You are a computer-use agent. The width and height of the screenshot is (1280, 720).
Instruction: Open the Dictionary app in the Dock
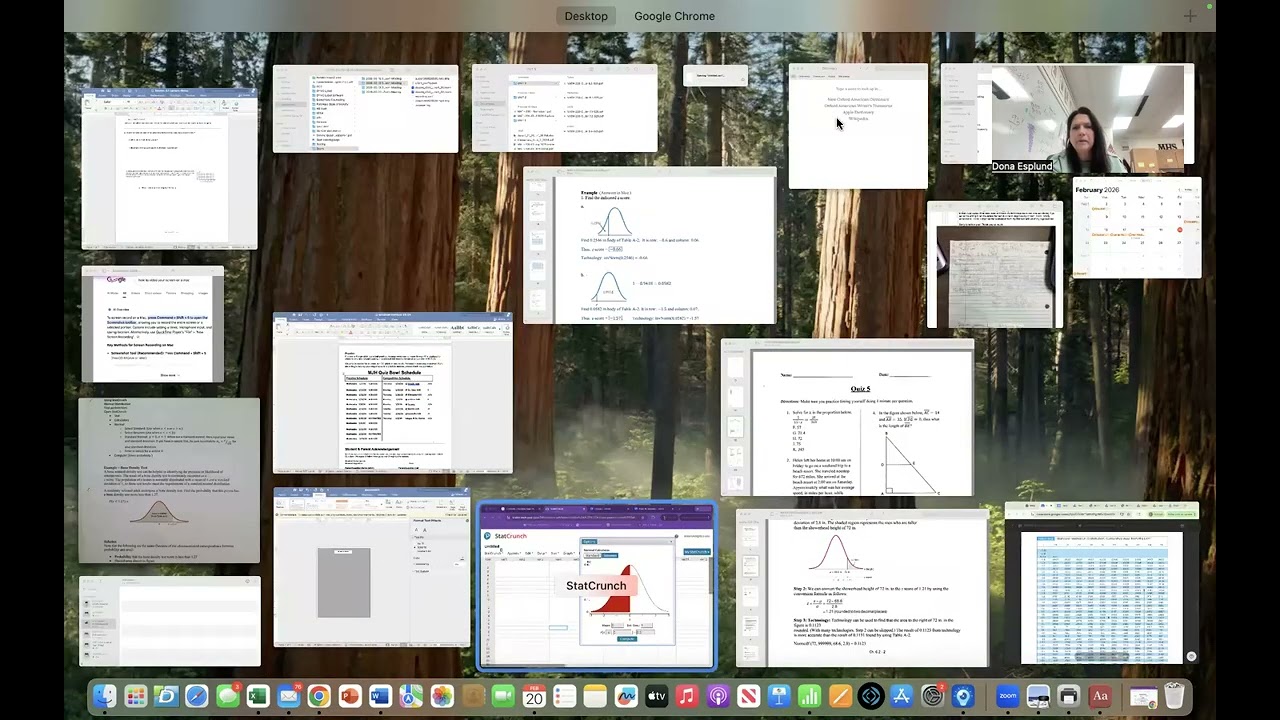1099,696
